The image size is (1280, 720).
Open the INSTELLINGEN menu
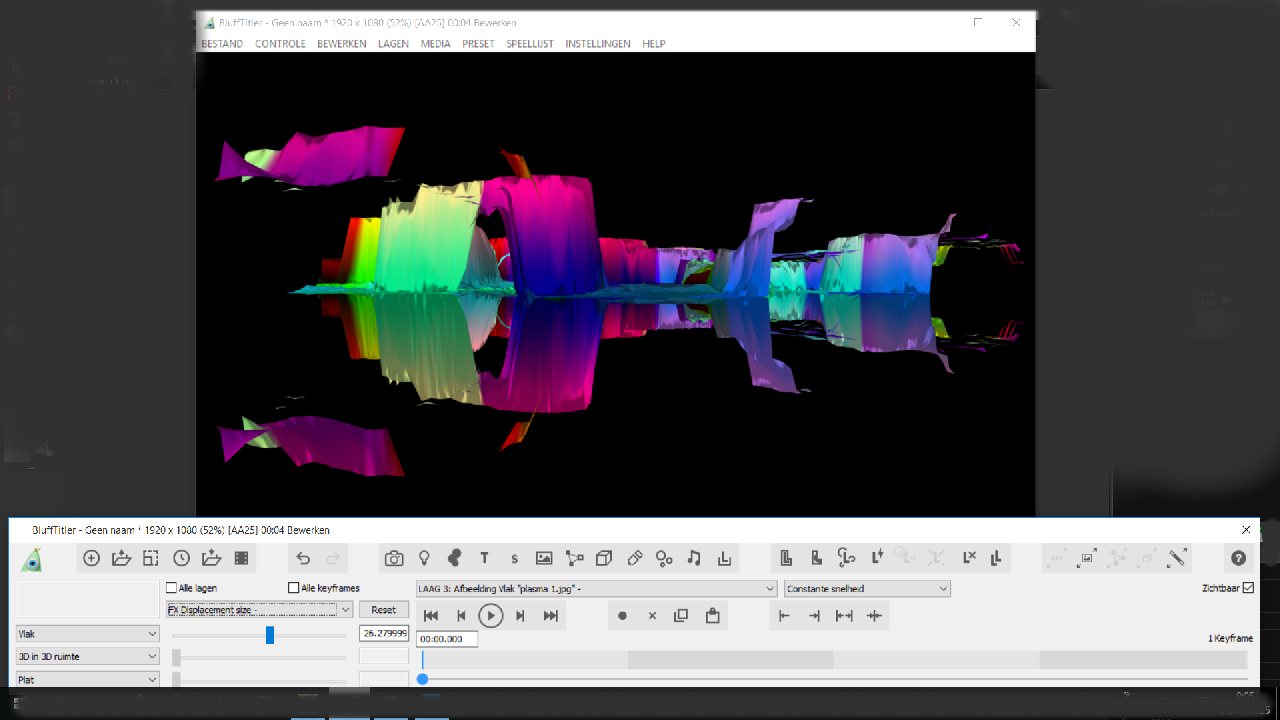point(597,44)
